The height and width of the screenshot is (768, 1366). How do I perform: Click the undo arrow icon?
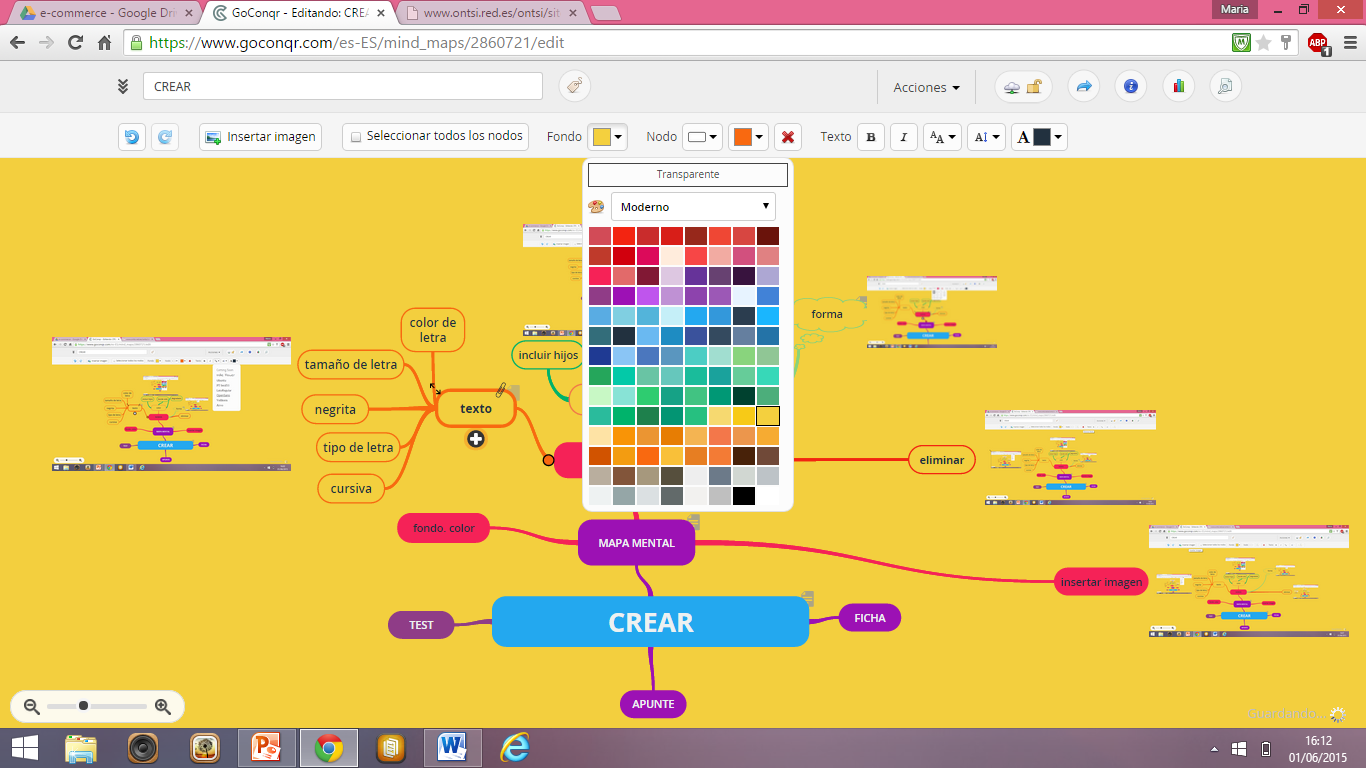[132, 137]
